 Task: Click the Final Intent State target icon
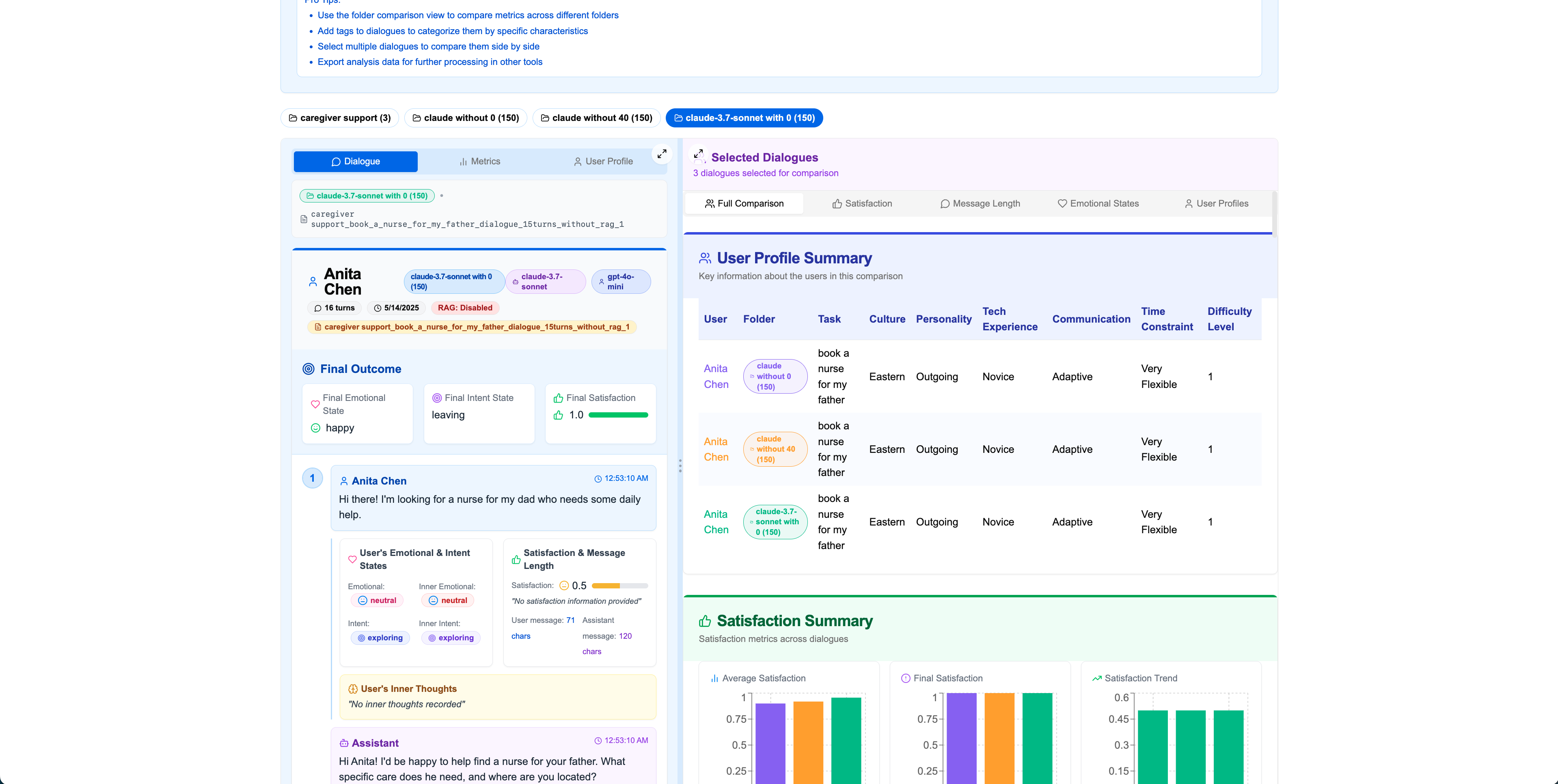(x=437, y=398)
